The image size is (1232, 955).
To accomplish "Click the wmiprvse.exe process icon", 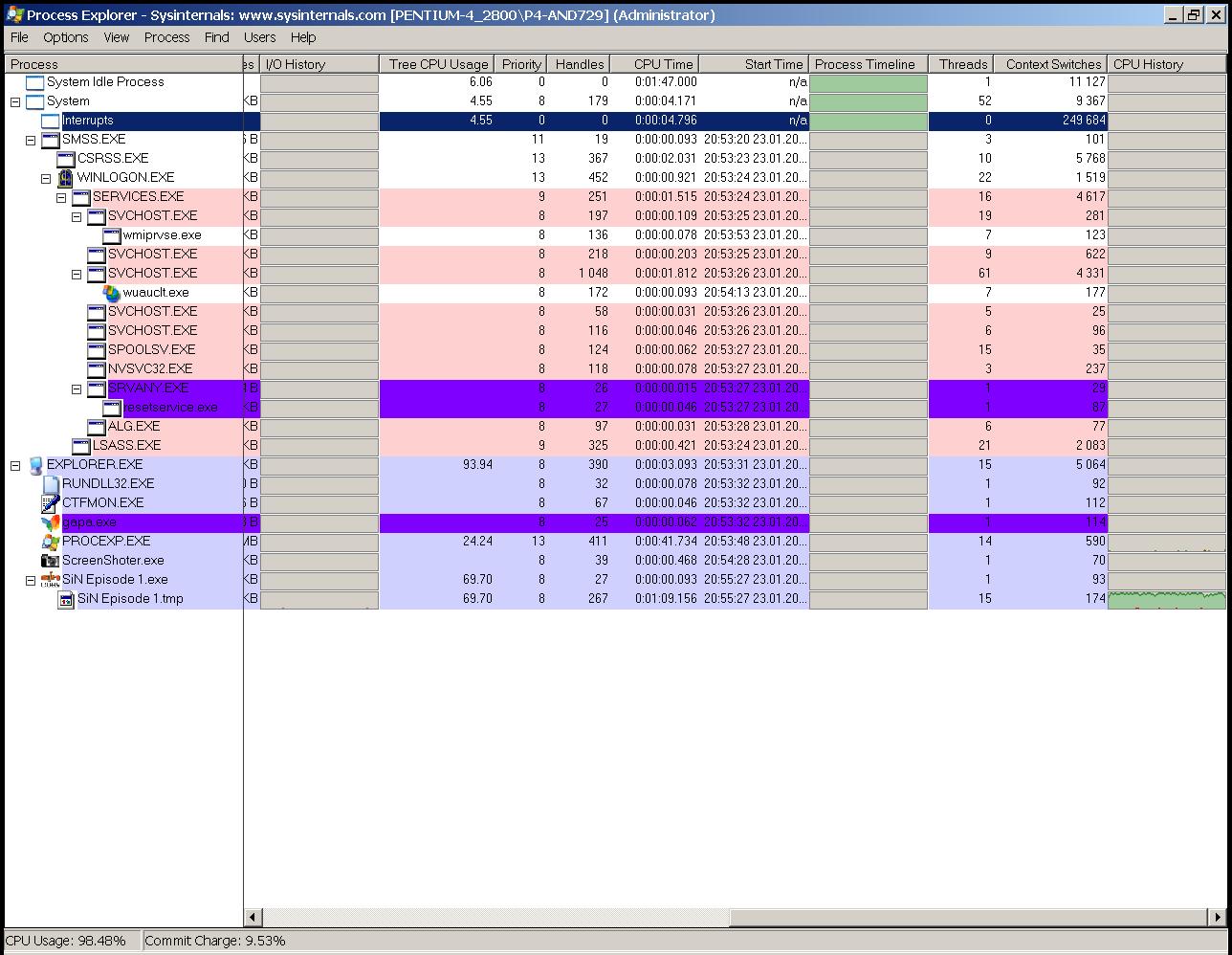I will (x=111, y=235).
